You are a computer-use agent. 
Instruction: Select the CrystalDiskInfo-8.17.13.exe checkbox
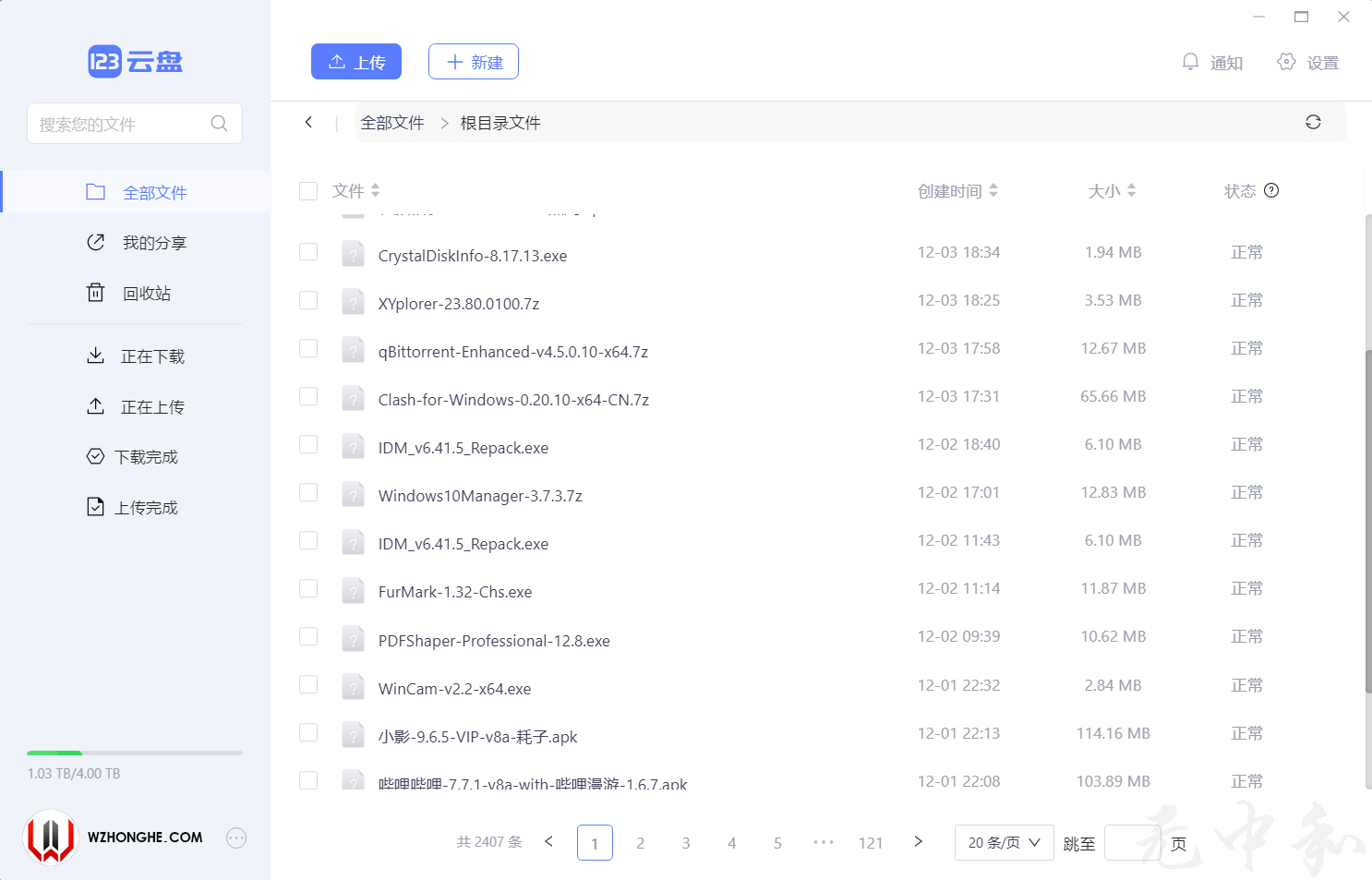(x=307, y=251)
